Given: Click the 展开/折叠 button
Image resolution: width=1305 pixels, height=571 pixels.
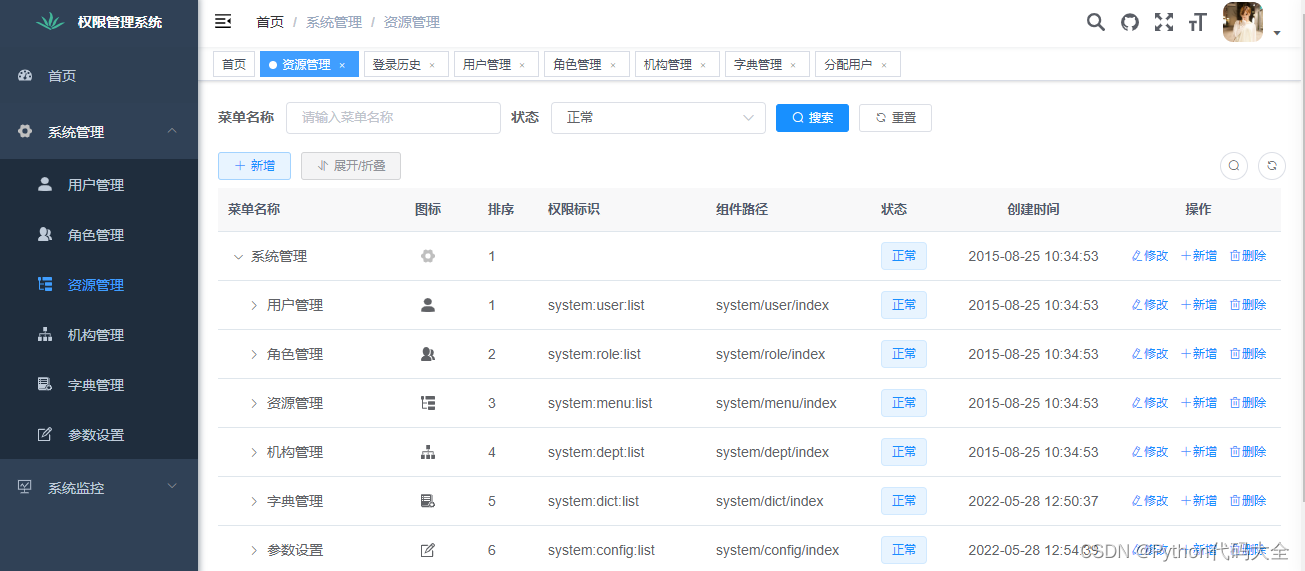Looking at the screenshot, I should [351, 166].
